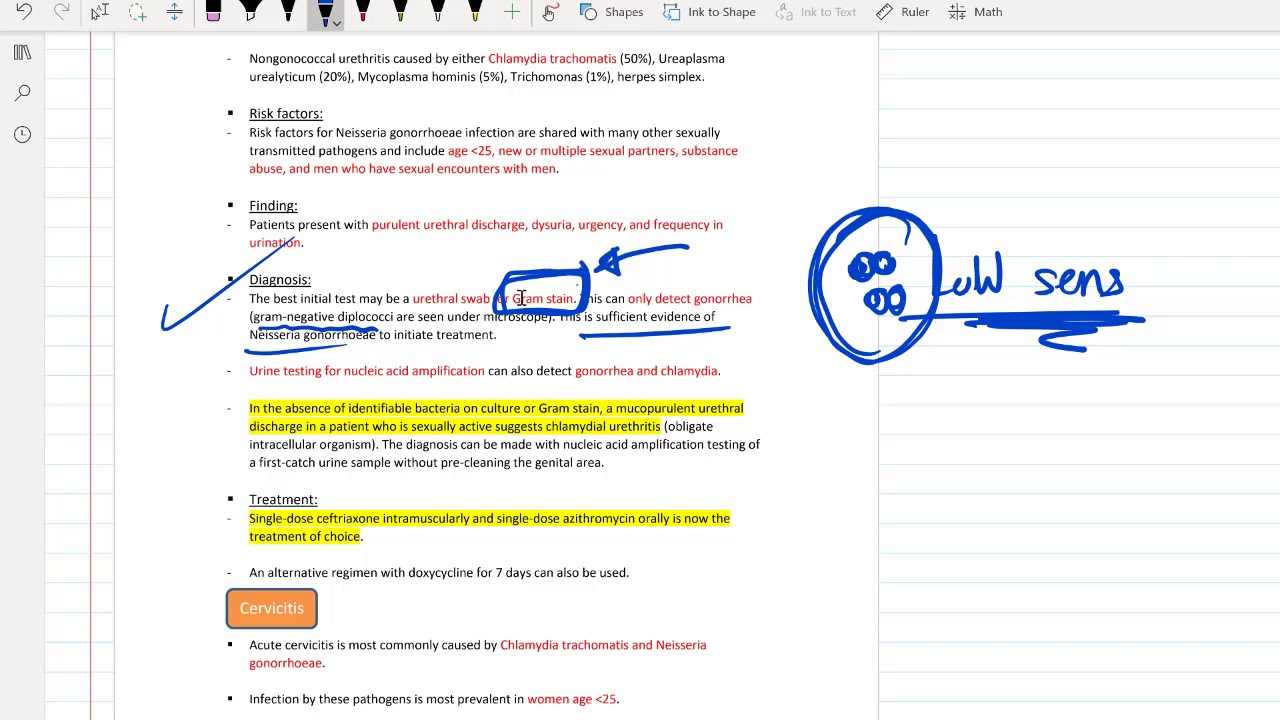Viewport: 1280px width, 720px height.
Task: Open Search from the left sidebar
Action: [x=22, y=93]
